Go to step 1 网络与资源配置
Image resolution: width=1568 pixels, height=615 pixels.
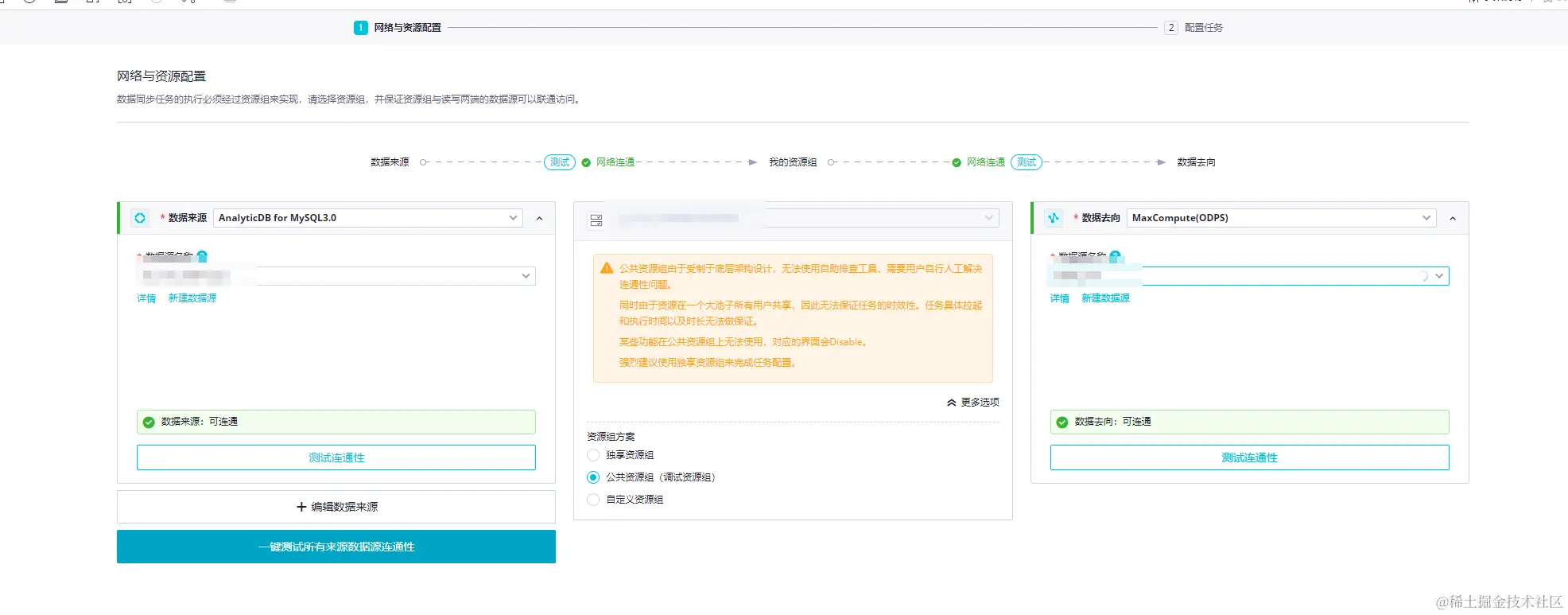398,28
